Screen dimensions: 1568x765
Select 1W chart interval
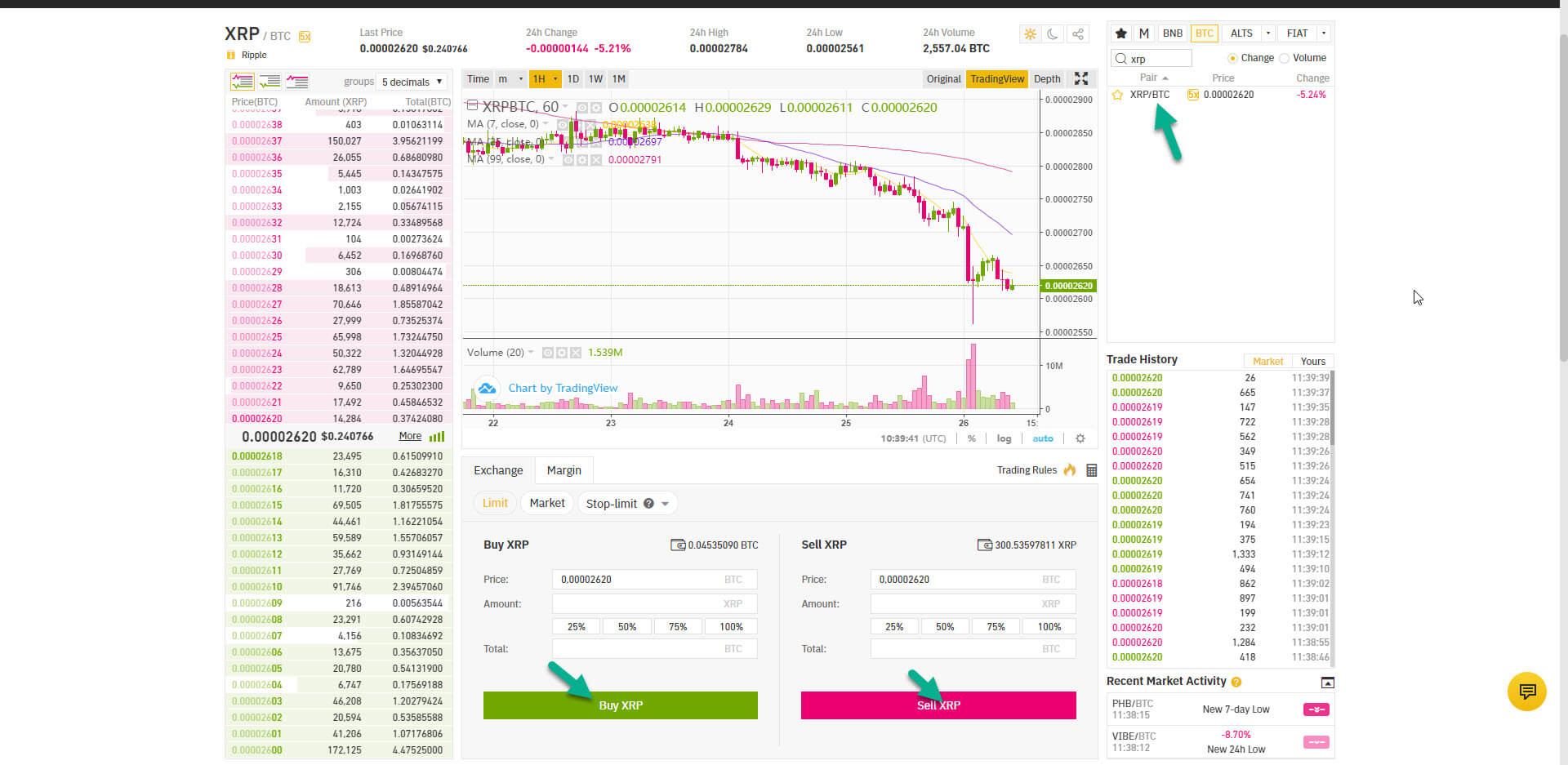(595, 79)
